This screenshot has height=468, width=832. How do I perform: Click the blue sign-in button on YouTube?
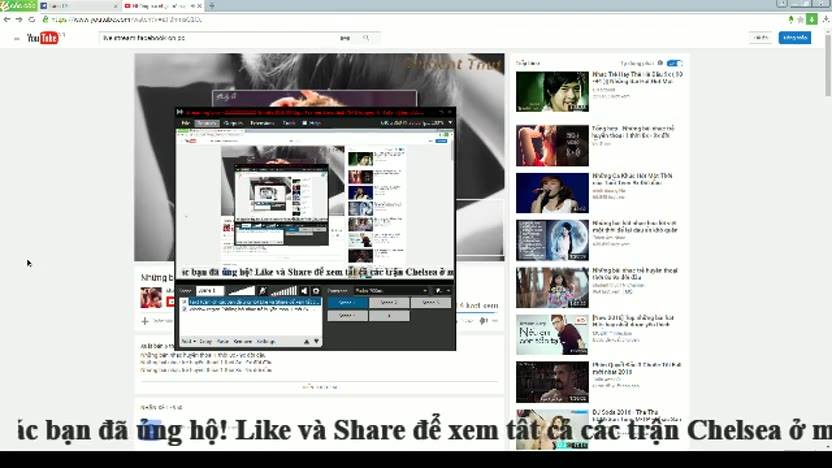[x=795, y=38]
